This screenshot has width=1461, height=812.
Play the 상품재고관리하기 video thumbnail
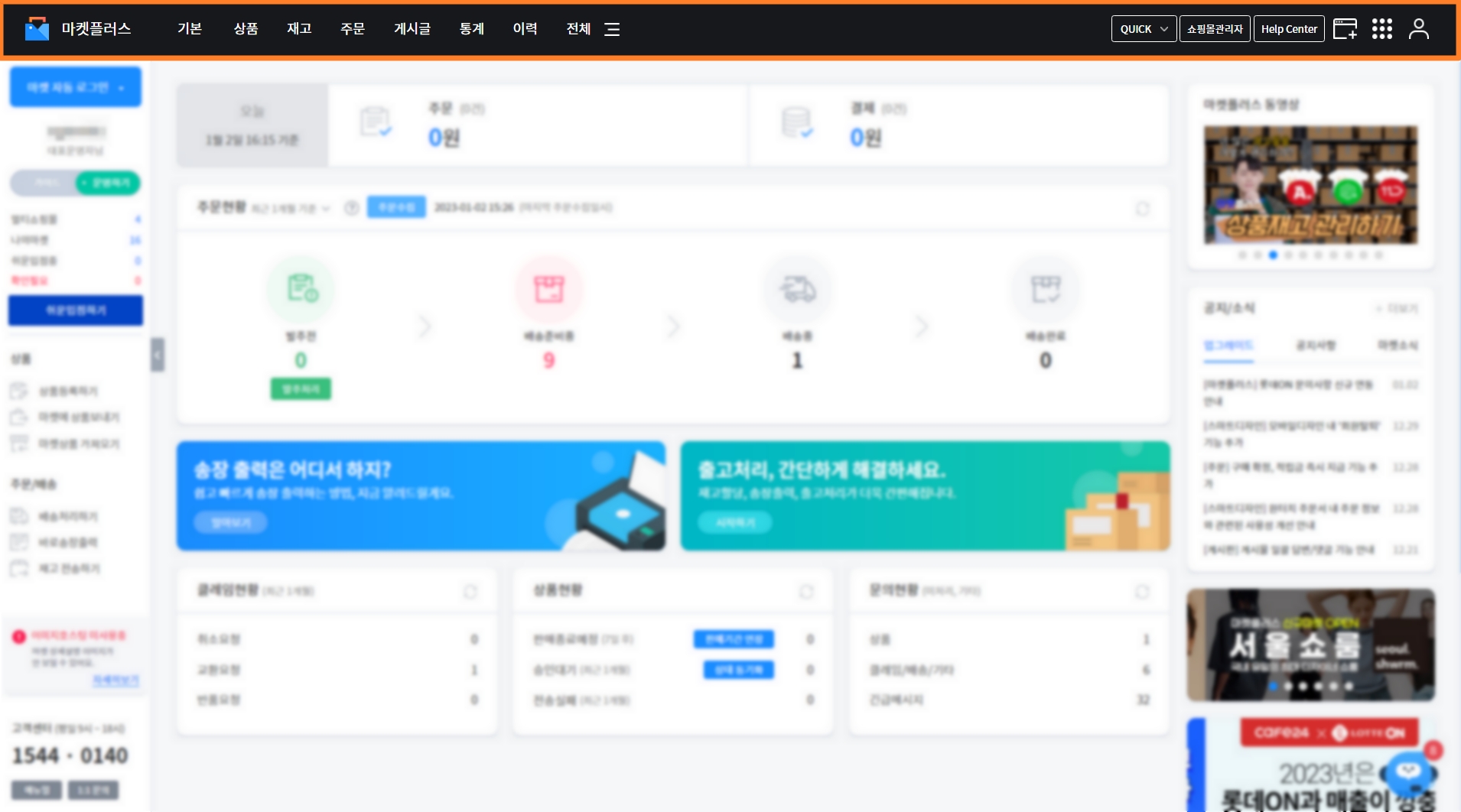pos(1310,186)
